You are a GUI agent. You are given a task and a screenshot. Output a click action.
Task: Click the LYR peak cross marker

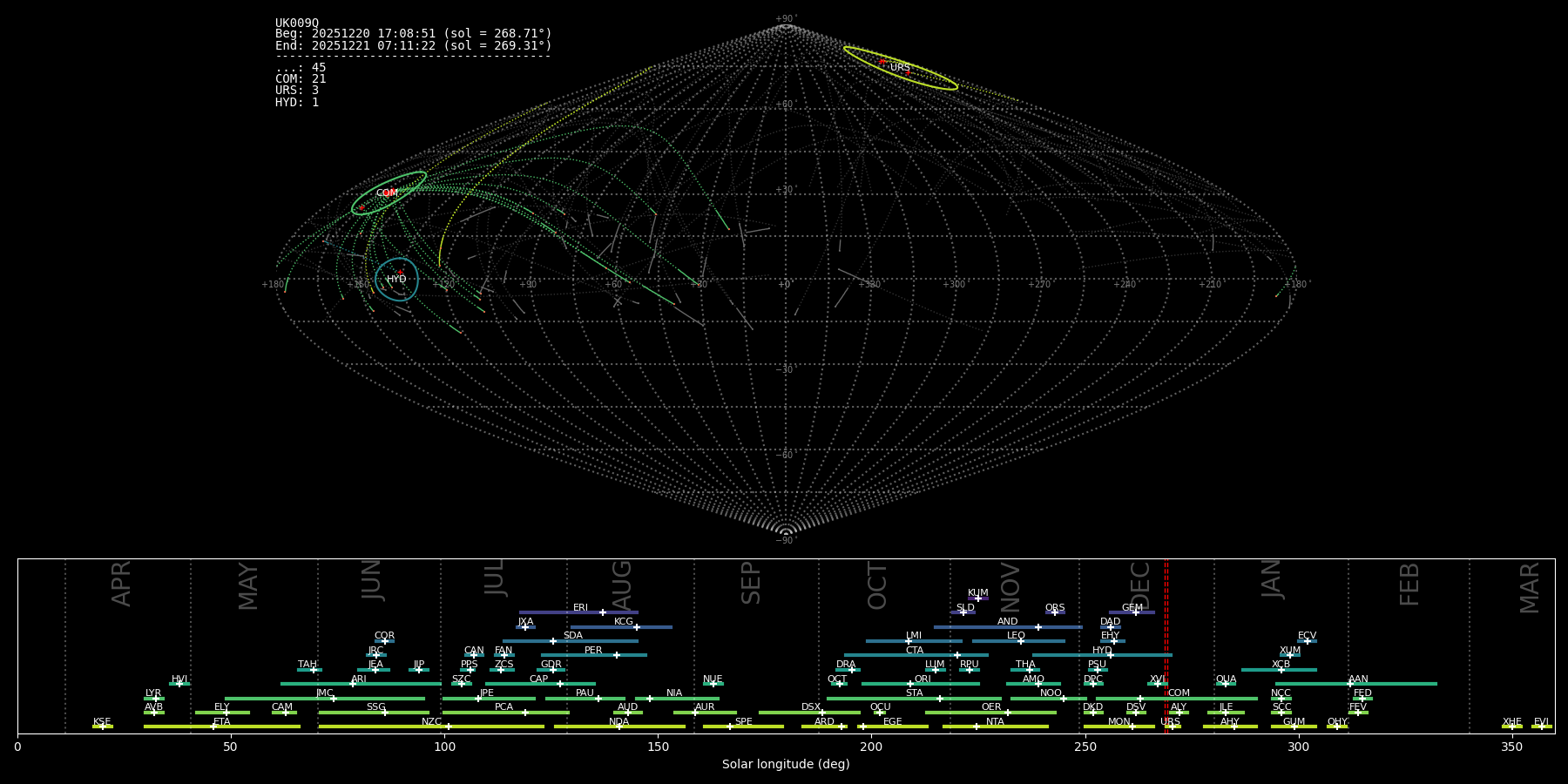(x=156, y=699)
